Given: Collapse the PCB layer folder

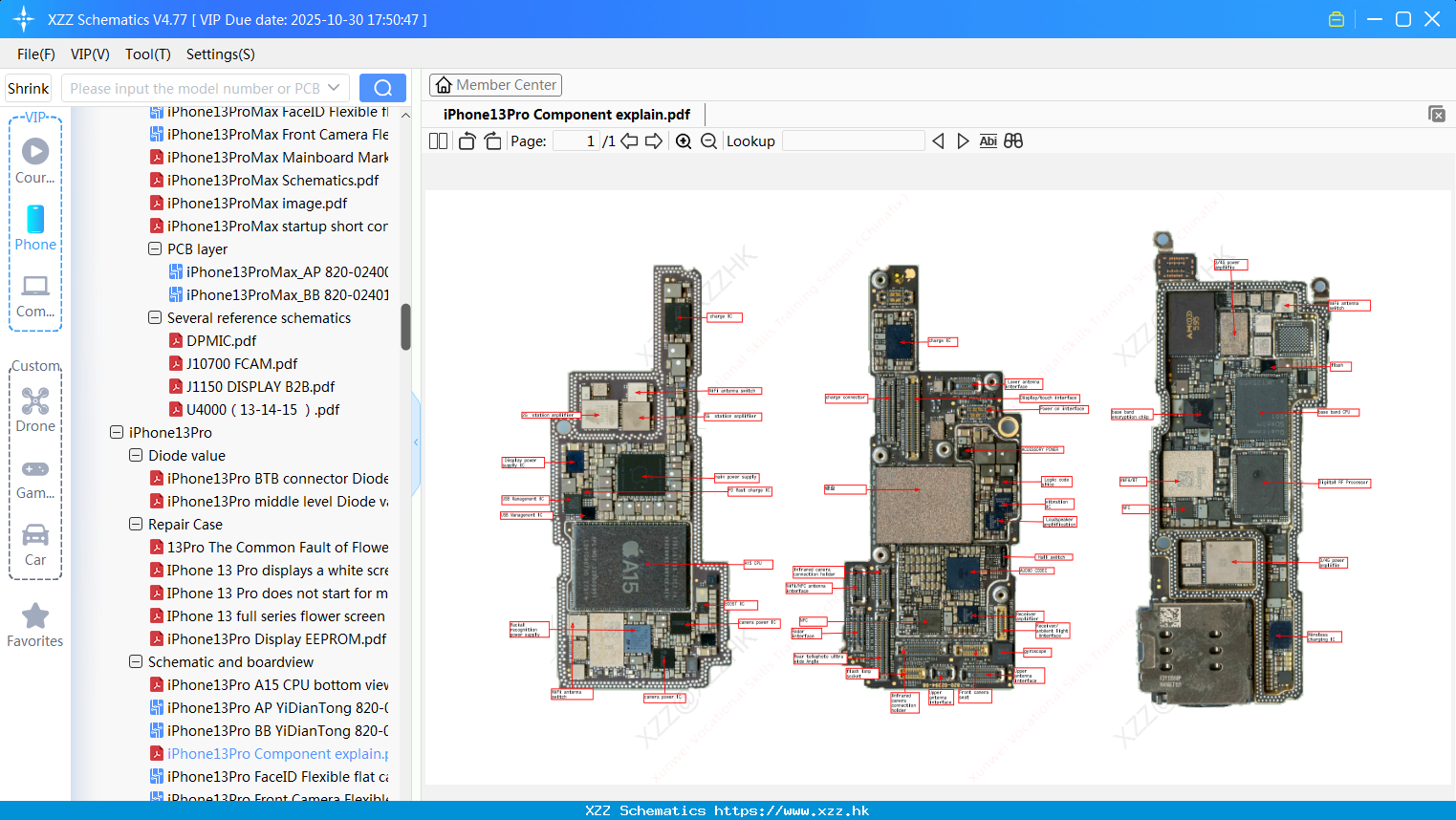Looking at the screenshot, I should click(155, 248).
